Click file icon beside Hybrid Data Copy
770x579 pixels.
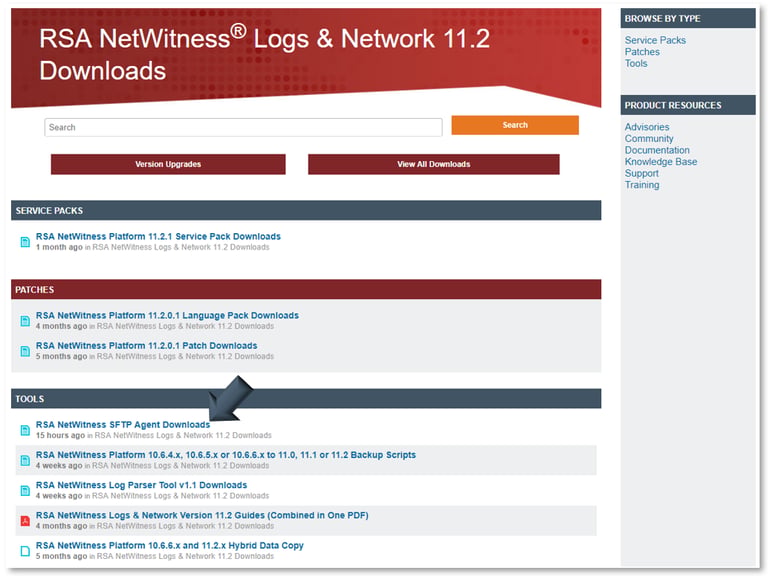click(x=25, y=551)
